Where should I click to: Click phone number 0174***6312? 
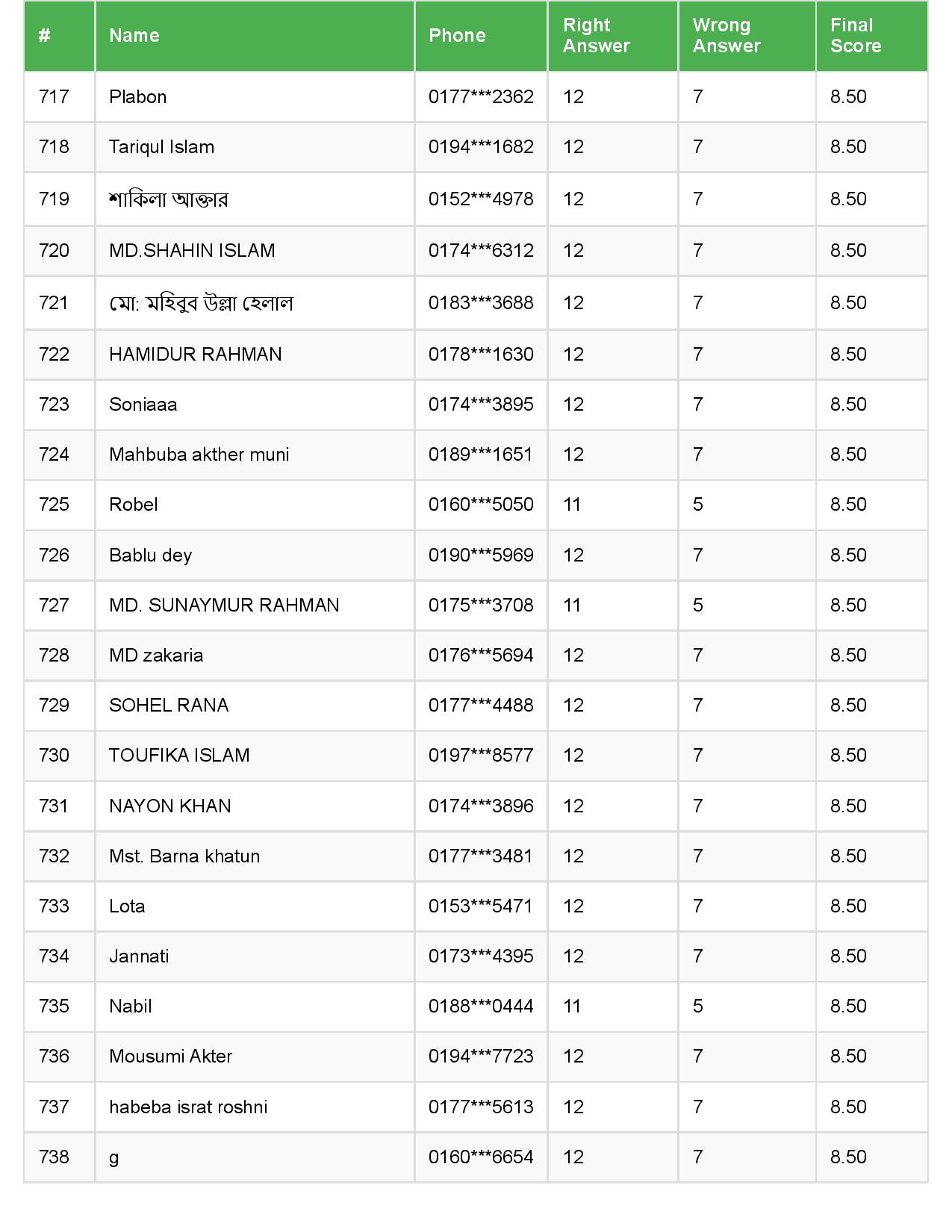(481, 251)
